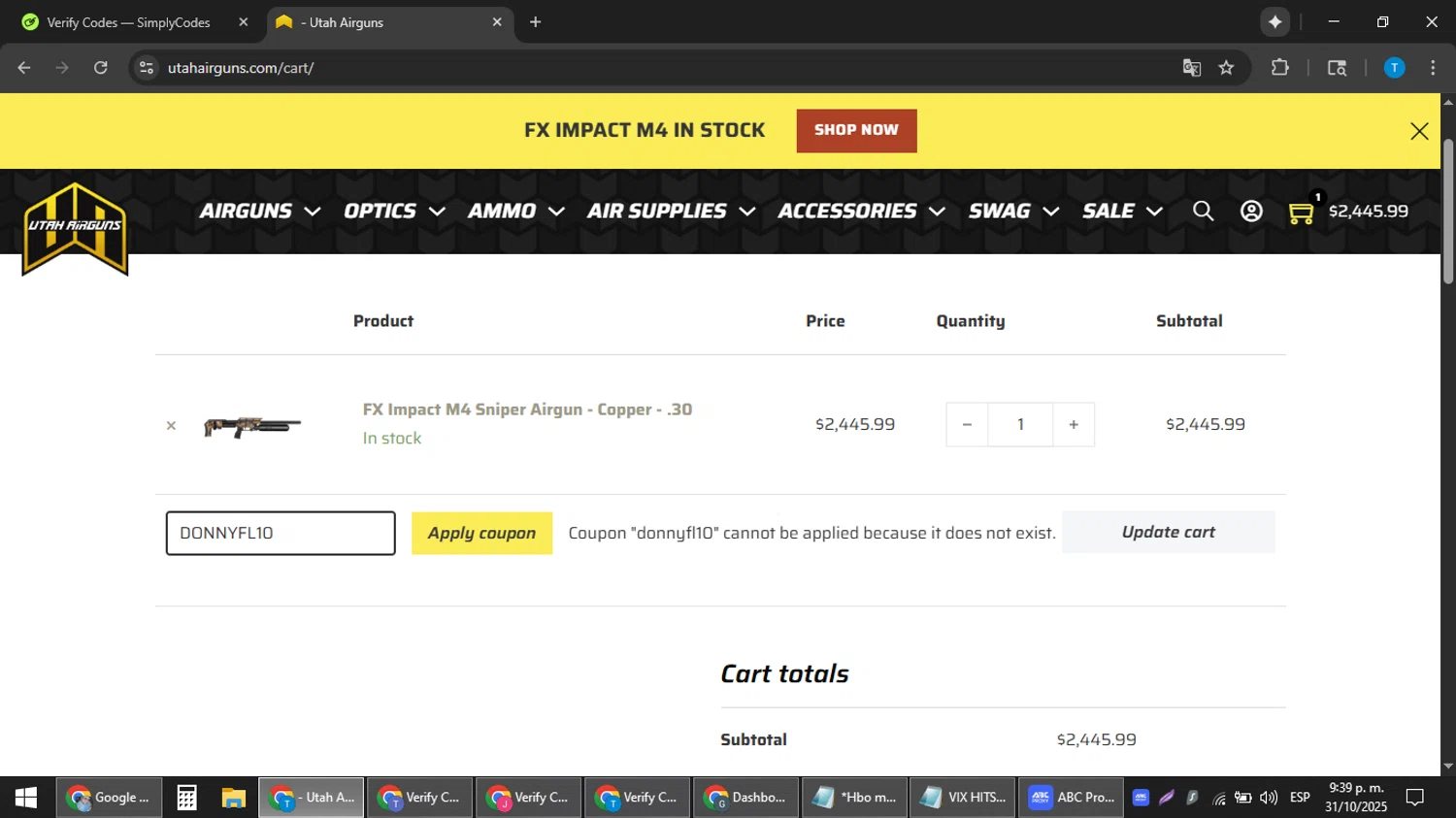Viewport: 1456px width, 818px height.
Task: Increase quantity with the plus button
Action: pyautogui.click(x=1074, y=425)
